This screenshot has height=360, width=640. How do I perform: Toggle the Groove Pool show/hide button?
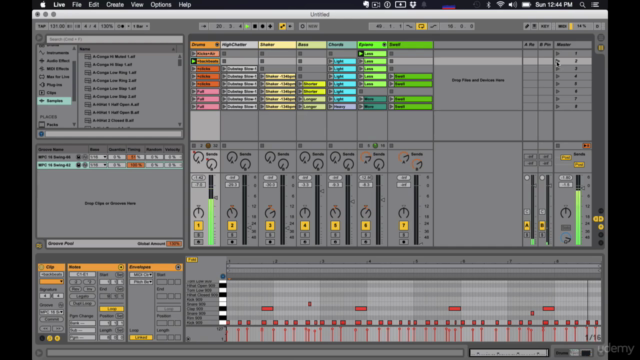39,245
